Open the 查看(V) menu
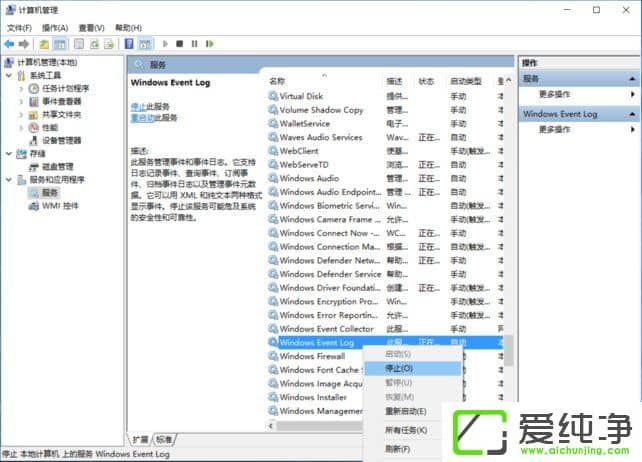 click(x=91, y=28)
